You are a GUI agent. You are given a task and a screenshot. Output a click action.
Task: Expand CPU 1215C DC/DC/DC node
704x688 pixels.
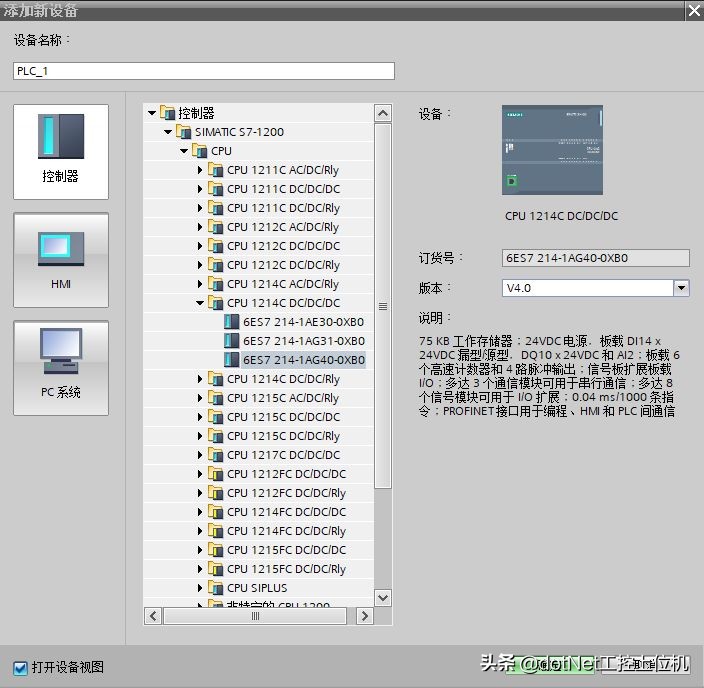tap(200, 417)
